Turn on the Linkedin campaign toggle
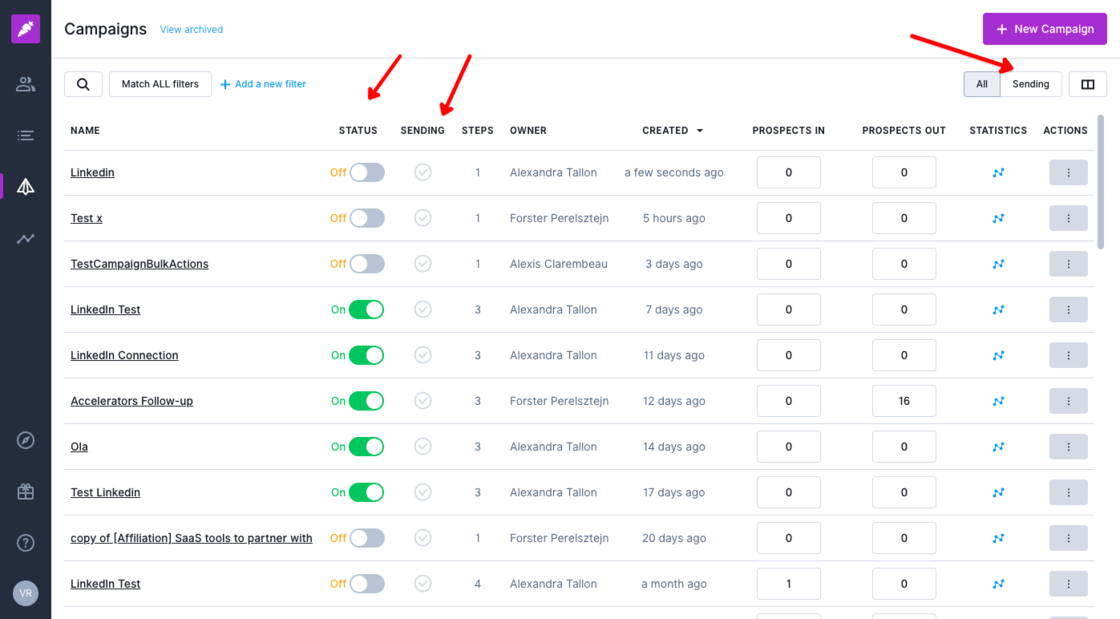The image size is (1120, 619). (x=366, y=172)
